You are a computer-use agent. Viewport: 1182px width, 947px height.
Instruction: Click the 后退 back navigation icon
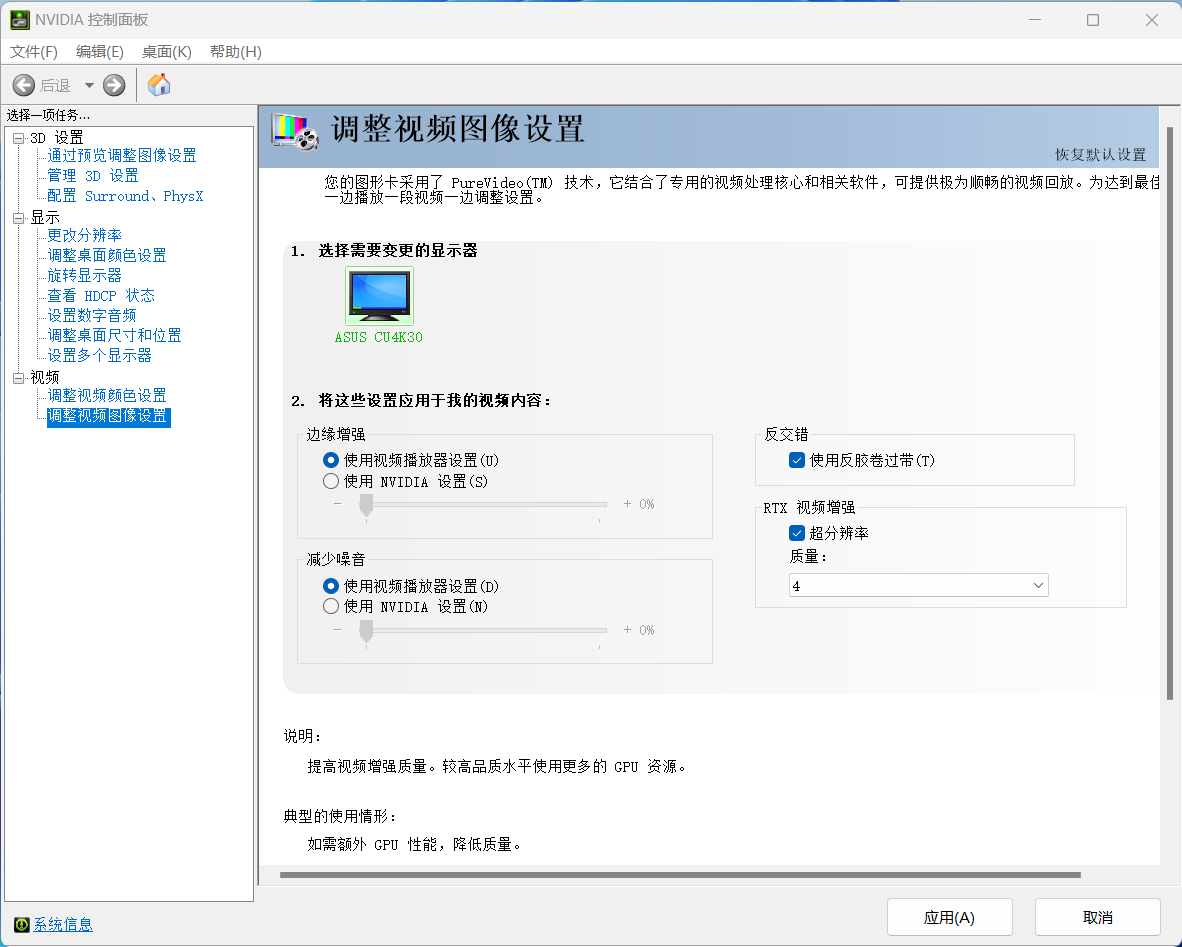tap(24, 85)
